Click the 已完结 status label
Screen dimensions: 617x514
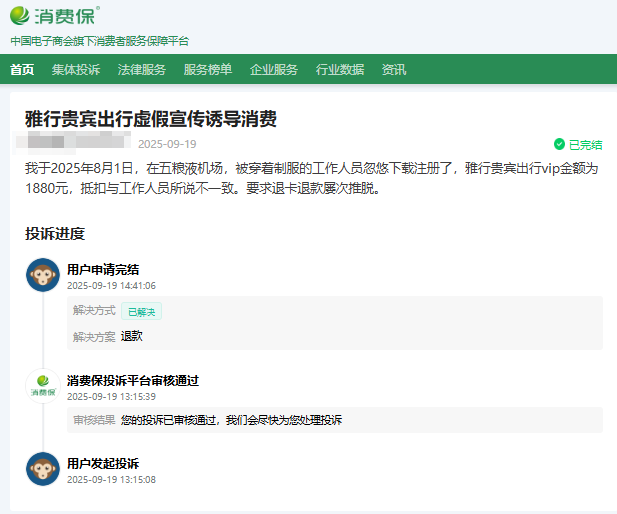[586, 145]
